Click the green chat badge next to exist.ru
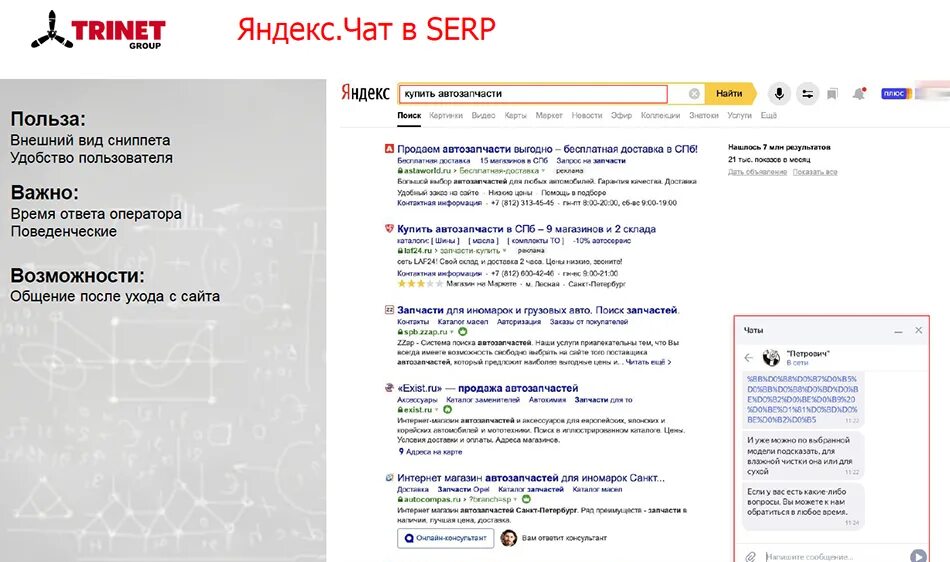Screen dimensions: 950x562 point(448,409)
